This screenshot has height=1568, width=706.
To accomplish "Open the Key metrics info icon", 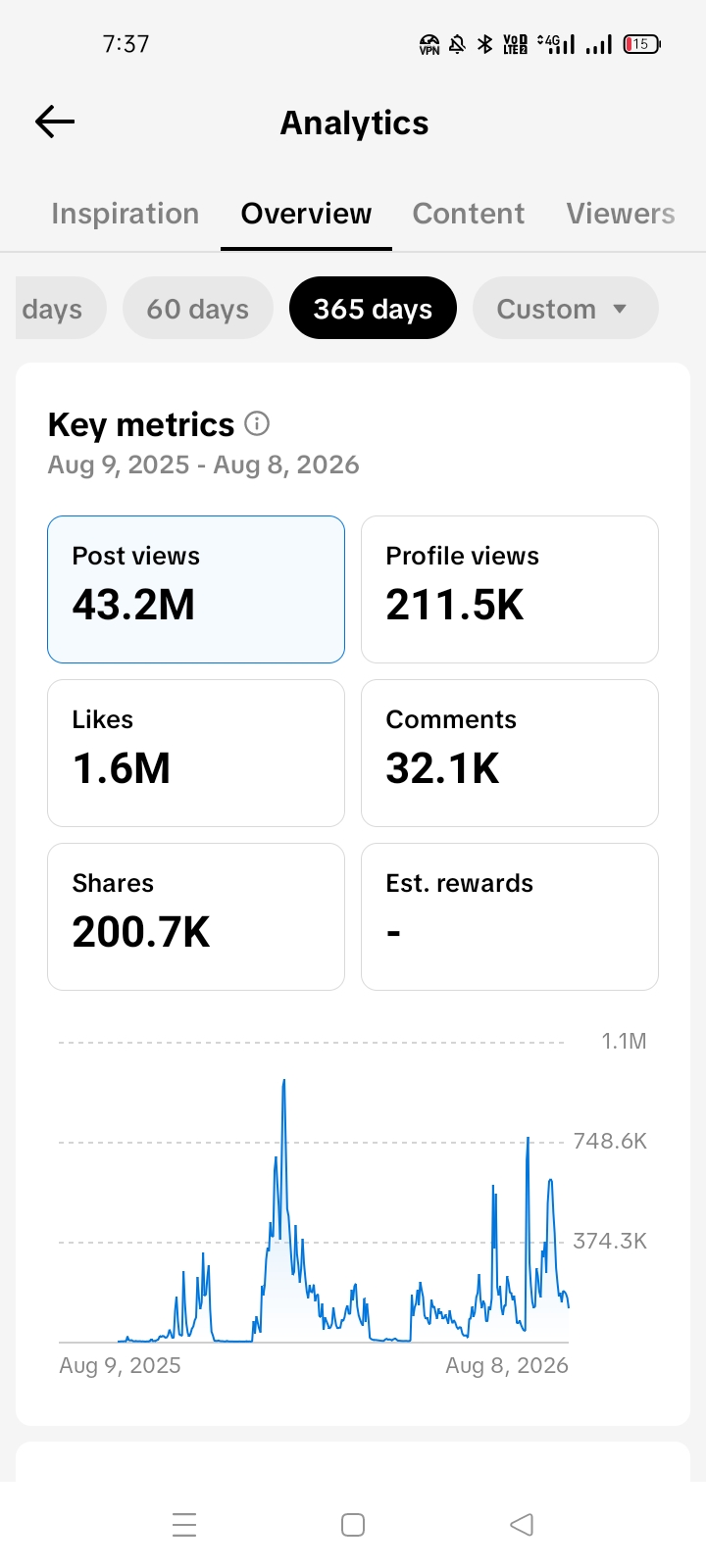I will pos(257,423).
